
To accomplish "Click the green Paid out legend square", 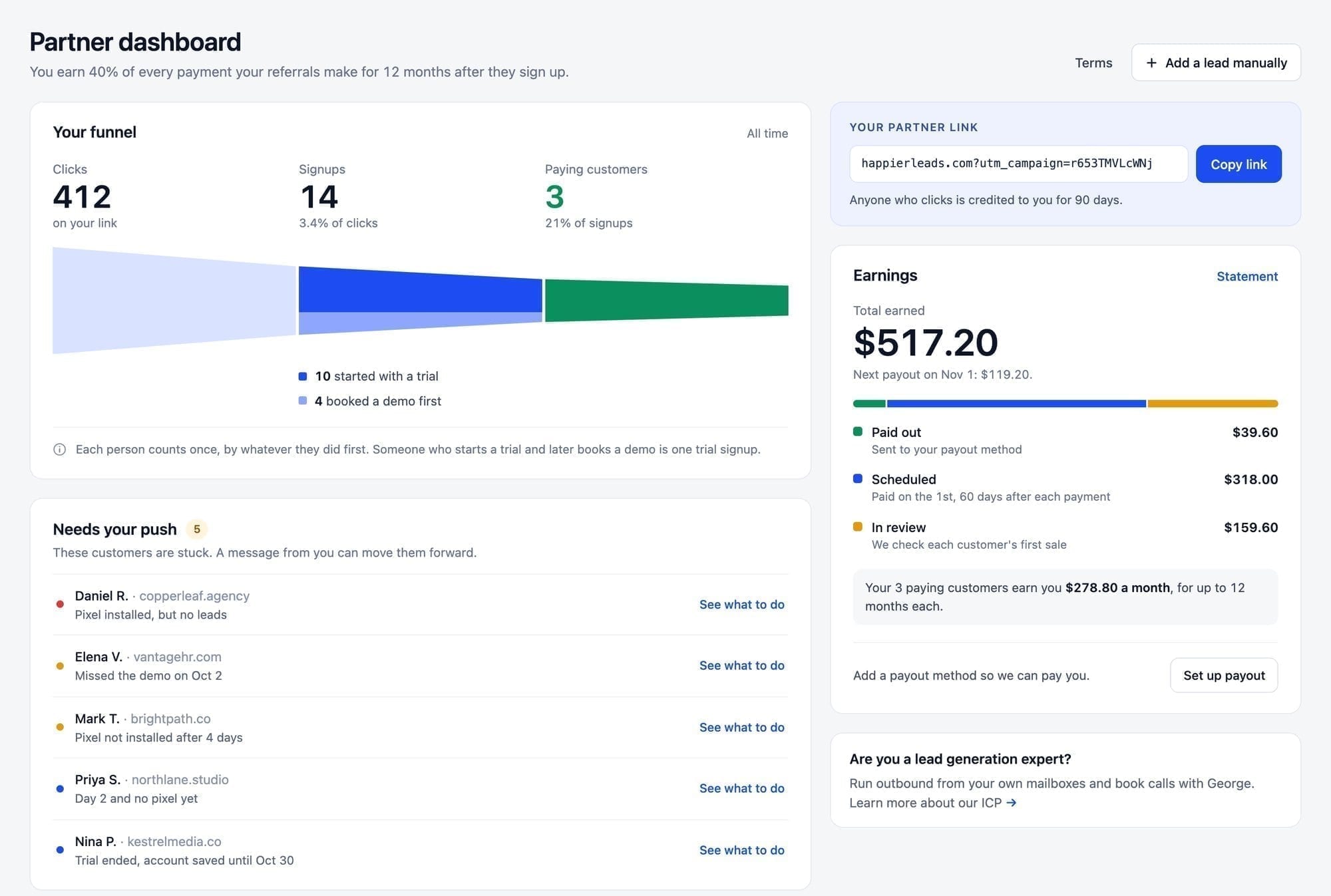I will click(858, 432).
